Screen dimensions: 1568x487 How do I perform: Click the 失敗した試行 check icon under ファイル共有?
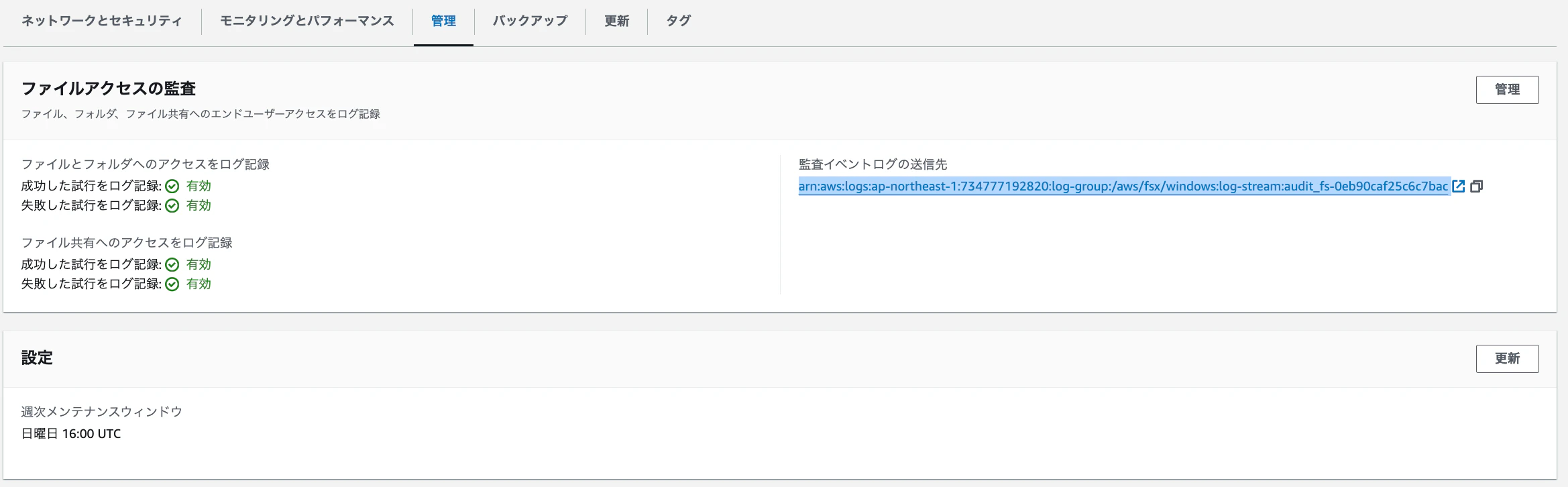172,284
